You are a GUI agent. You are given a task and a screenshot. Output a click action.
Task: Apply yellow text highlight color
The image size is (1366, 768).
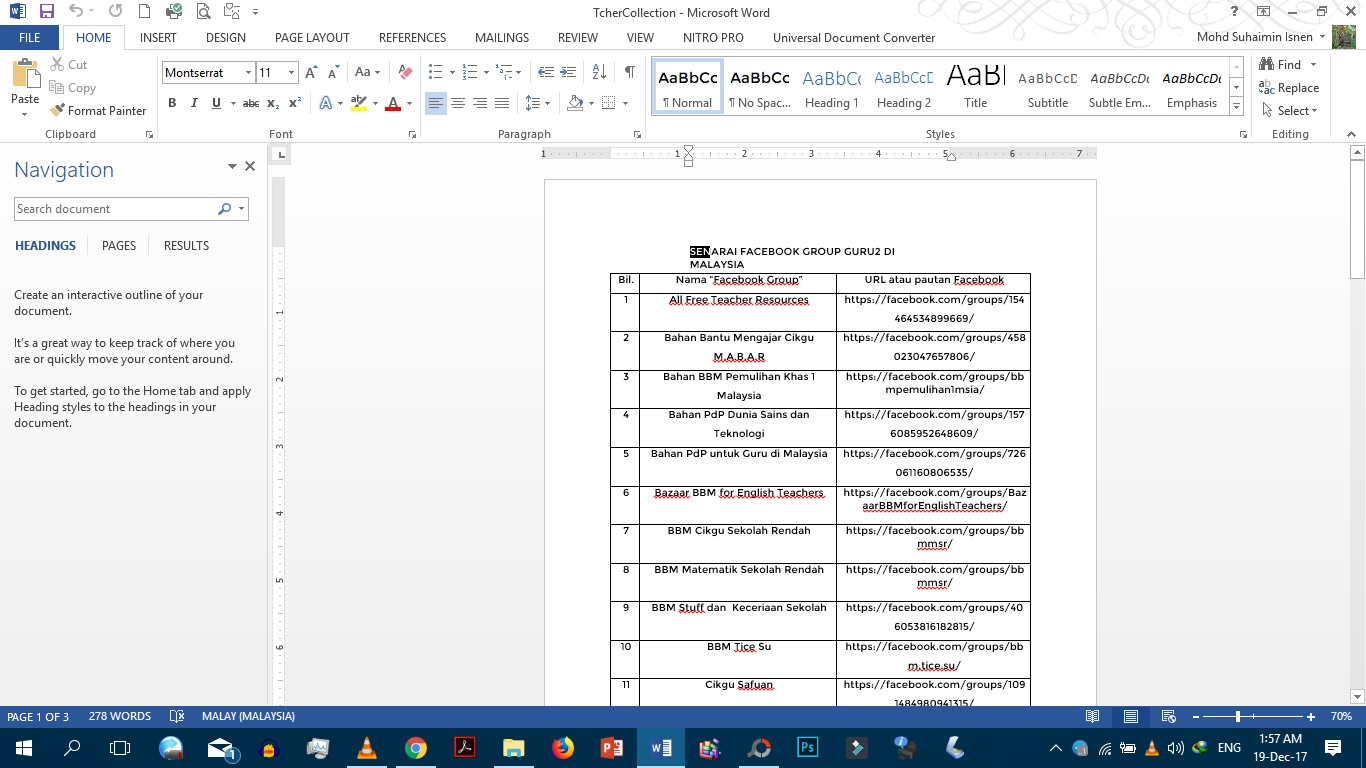[x=359, y=103]
